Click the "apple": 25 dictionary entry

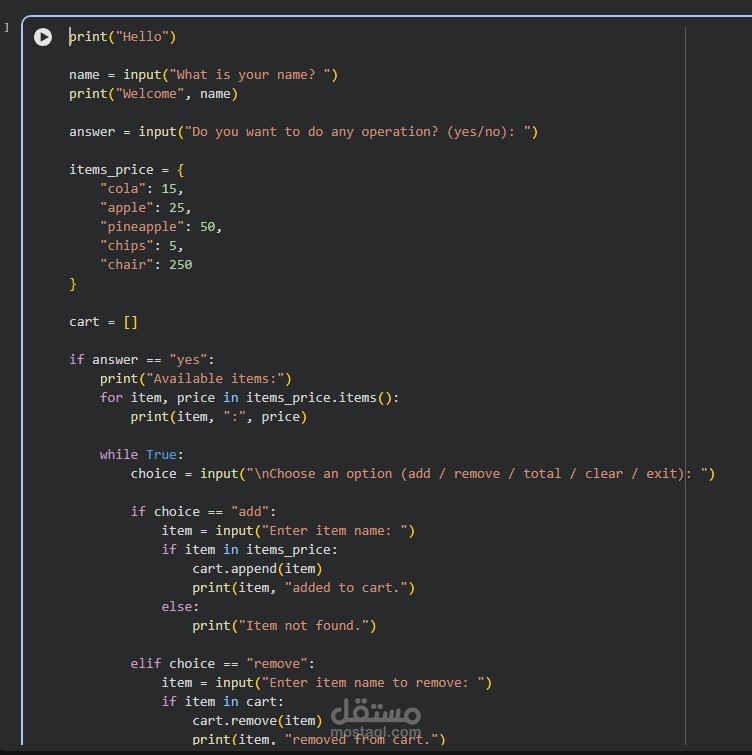click(x=145, y=208)
